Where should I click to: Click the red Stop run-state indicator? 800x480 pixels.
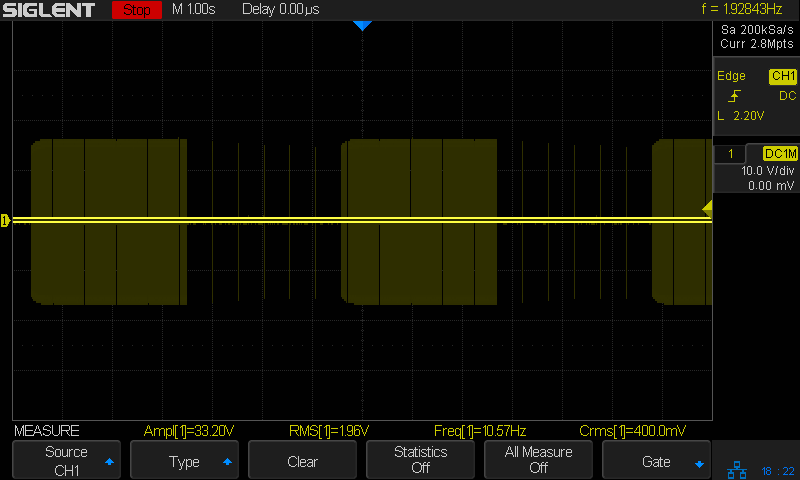point(137,10)
